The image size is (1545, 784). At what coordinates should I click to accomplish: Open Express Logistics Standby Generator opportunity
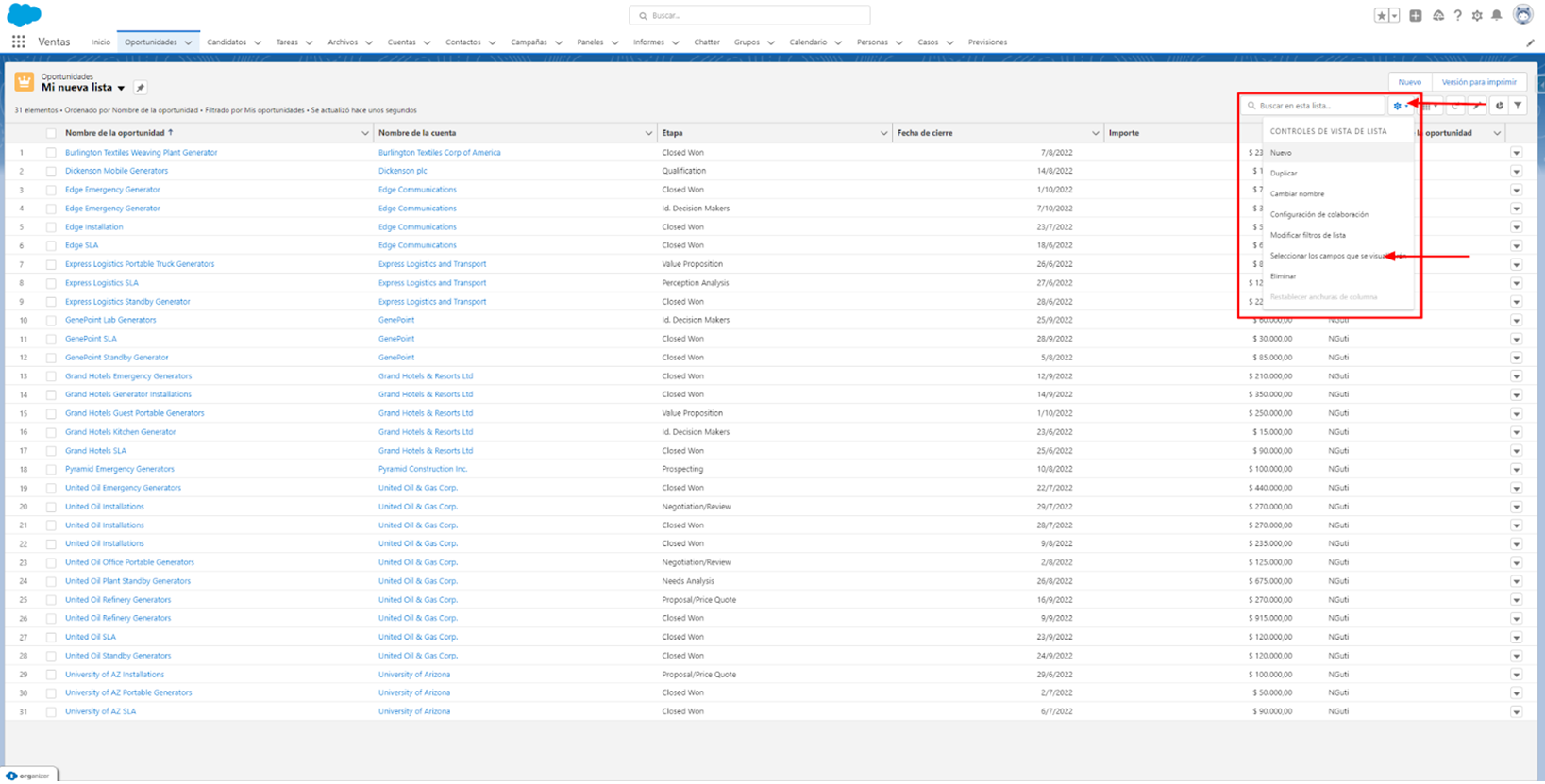click(x=127, y=302)
